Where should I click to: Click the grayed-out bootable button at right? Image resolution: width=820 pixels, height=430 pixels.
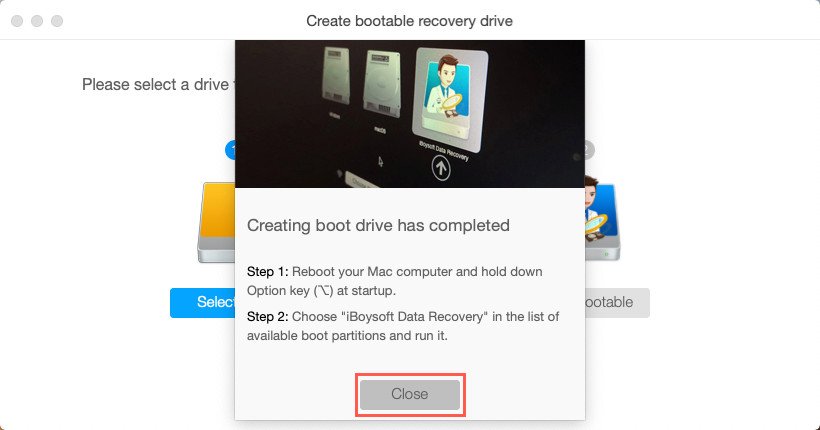click(x=617, y=302)
